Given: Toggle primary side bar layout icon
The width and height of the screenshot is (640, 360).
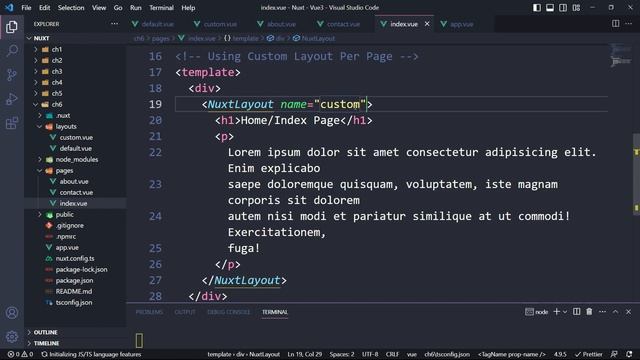Looking at the screenshot, I should click(x=537, y=8).
